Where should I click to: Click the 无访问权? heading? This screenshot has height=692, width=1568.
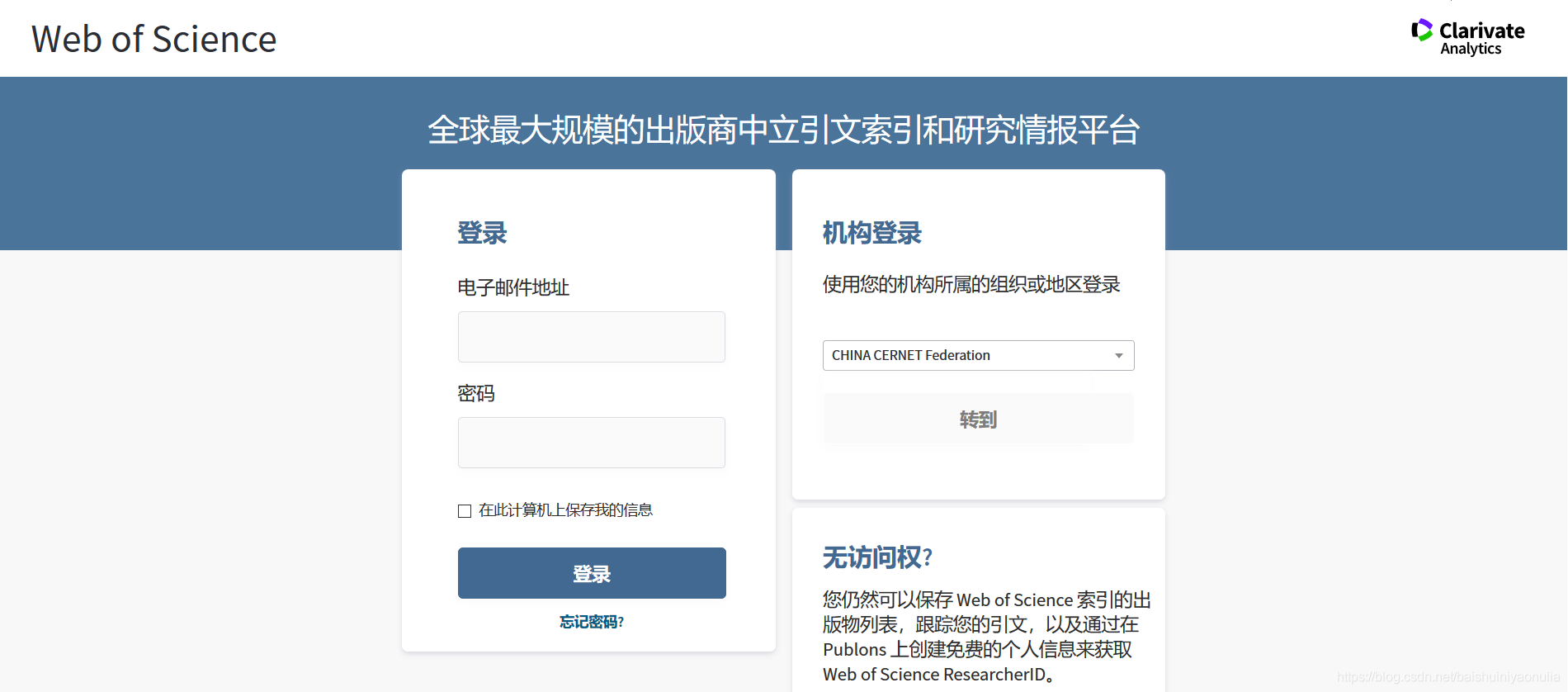coord(877,557)
